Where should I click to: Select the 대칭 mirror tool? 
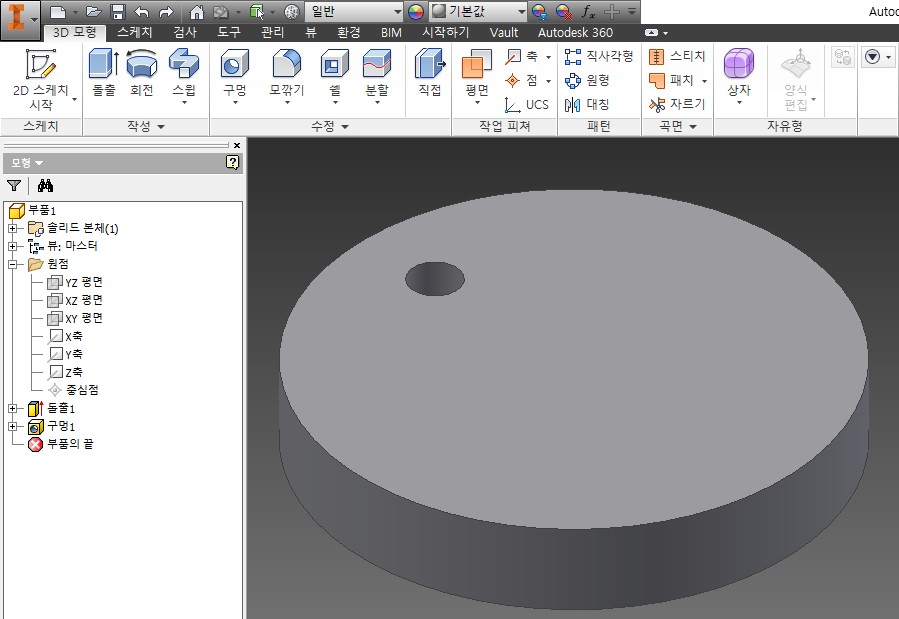coord(587,105)
